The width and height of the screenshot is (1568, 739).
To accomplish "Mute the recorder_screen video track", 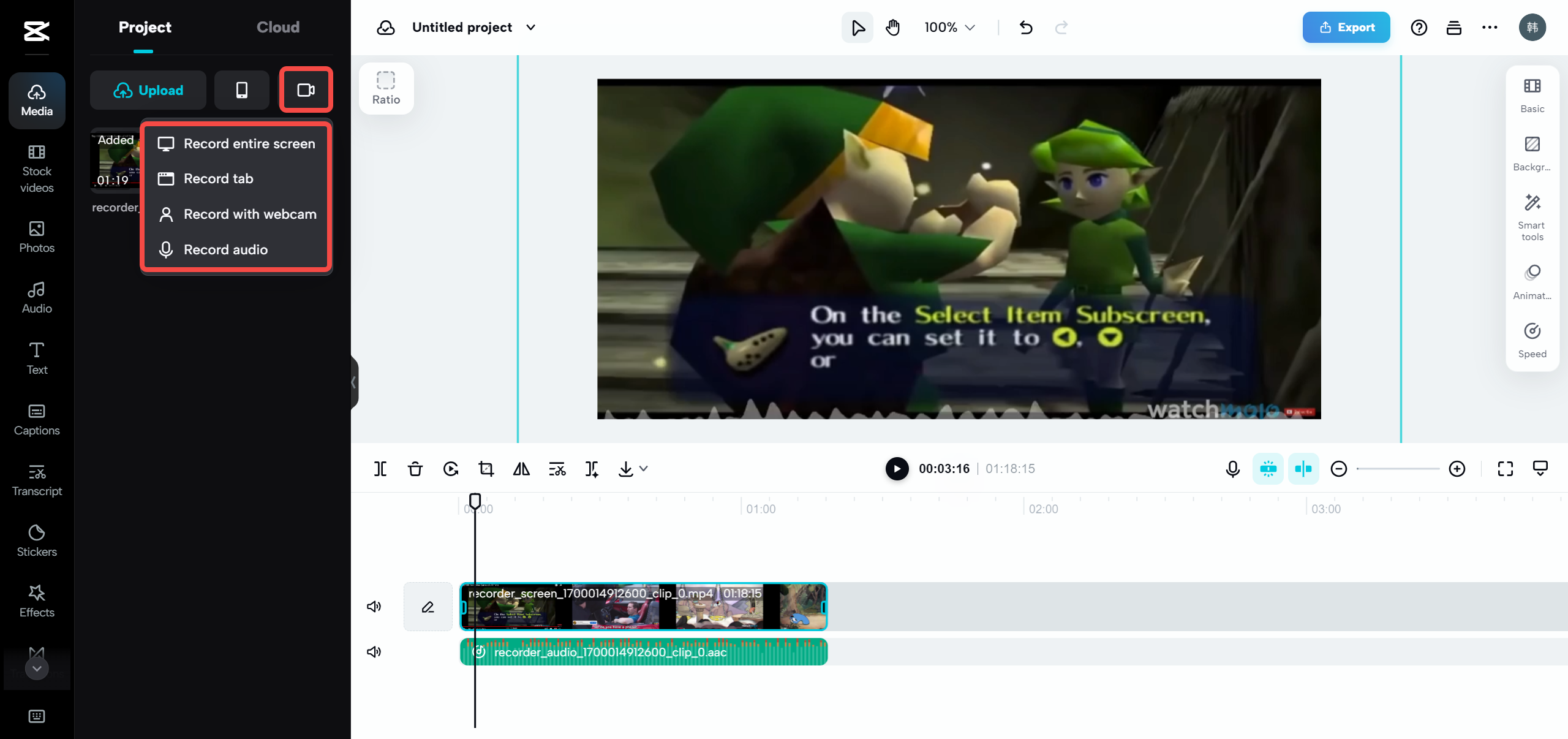I will click(374, 607).
